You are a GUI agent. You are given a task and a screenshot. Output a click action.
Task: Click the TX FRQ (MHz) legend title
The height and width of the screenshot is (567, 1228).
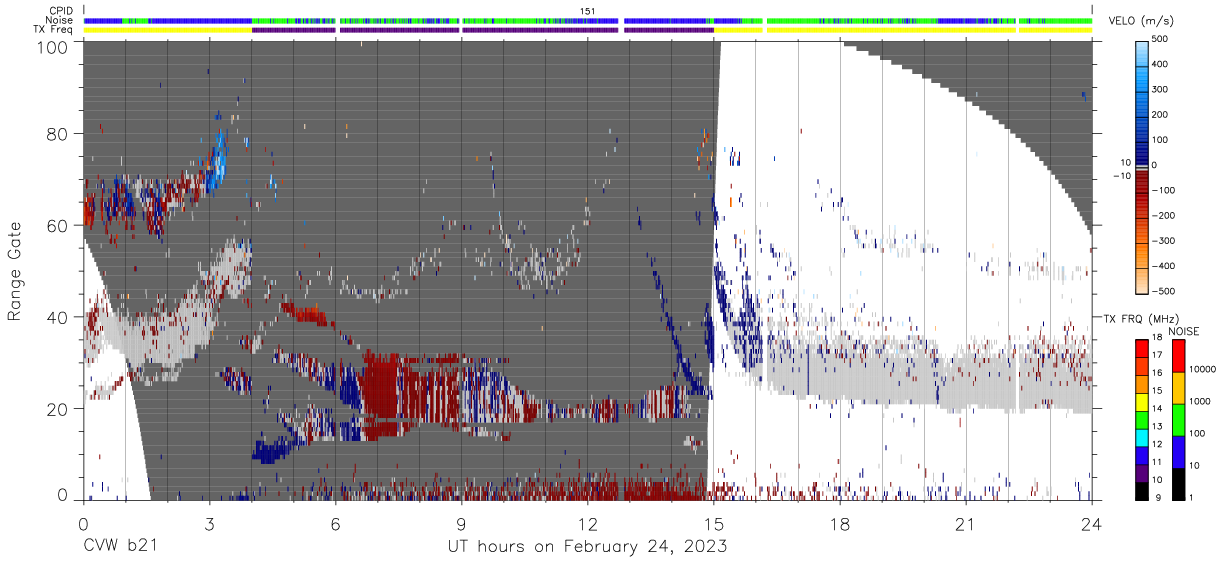coord(1140,318)
